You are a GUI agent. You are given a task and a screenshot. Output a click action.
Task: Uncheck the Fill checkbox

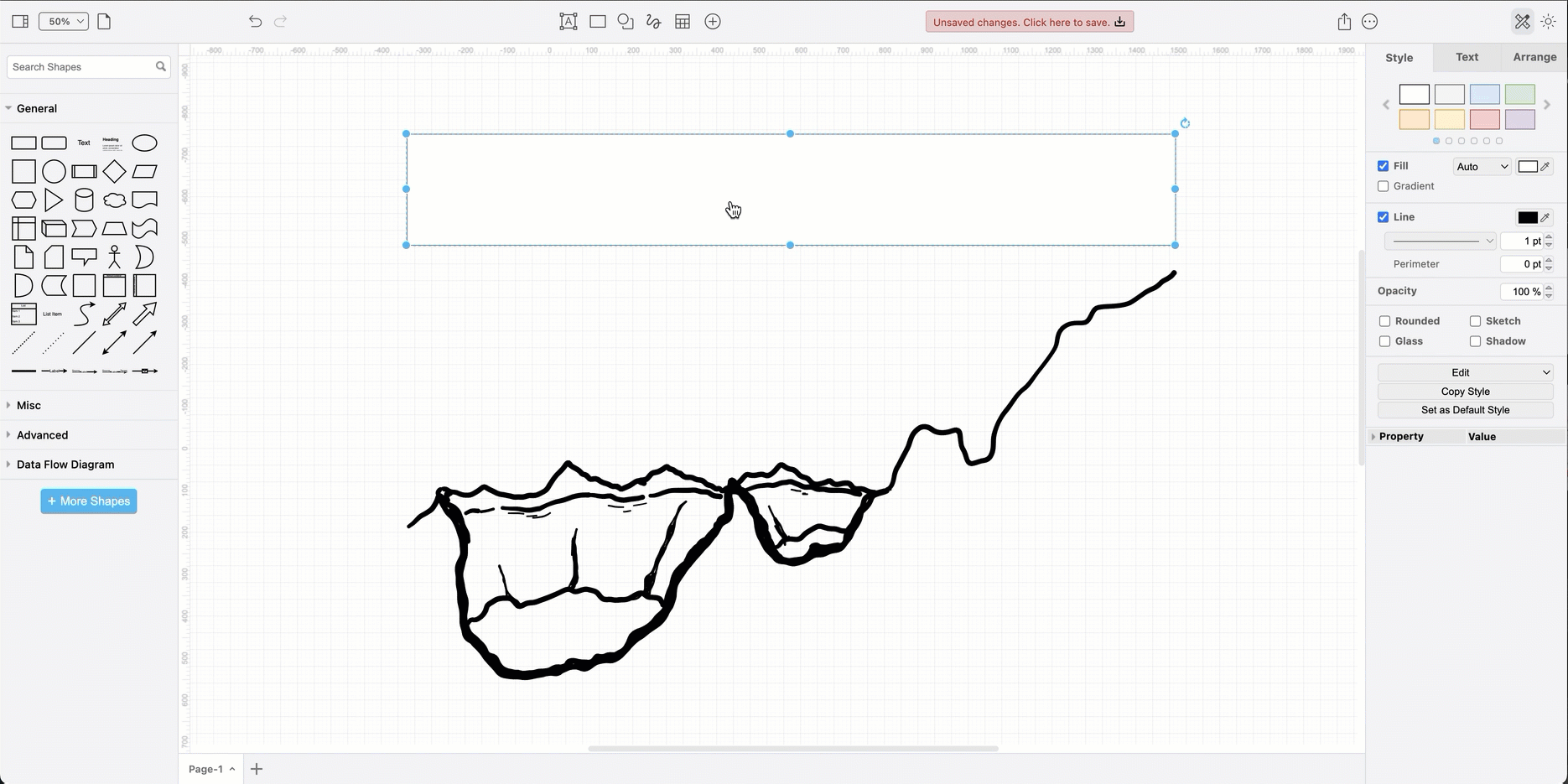1383,165
